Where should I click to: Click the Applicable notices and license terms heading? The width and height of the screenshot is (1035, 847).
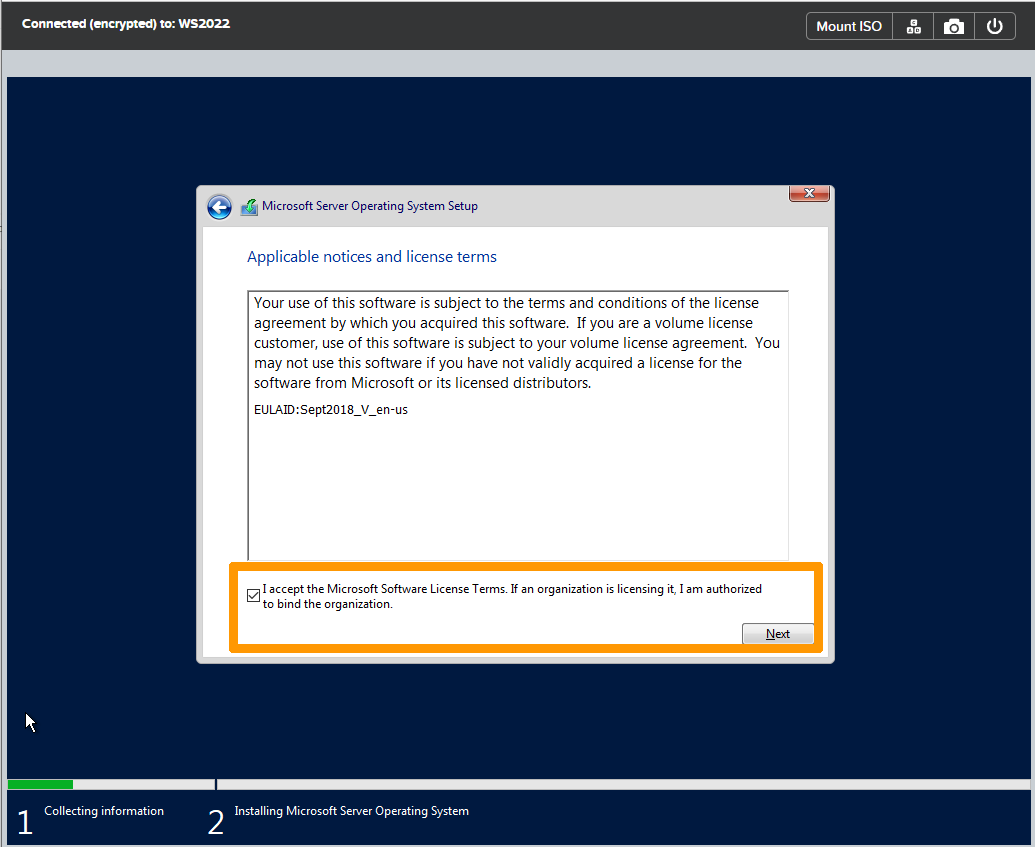(x=371, y=257)
